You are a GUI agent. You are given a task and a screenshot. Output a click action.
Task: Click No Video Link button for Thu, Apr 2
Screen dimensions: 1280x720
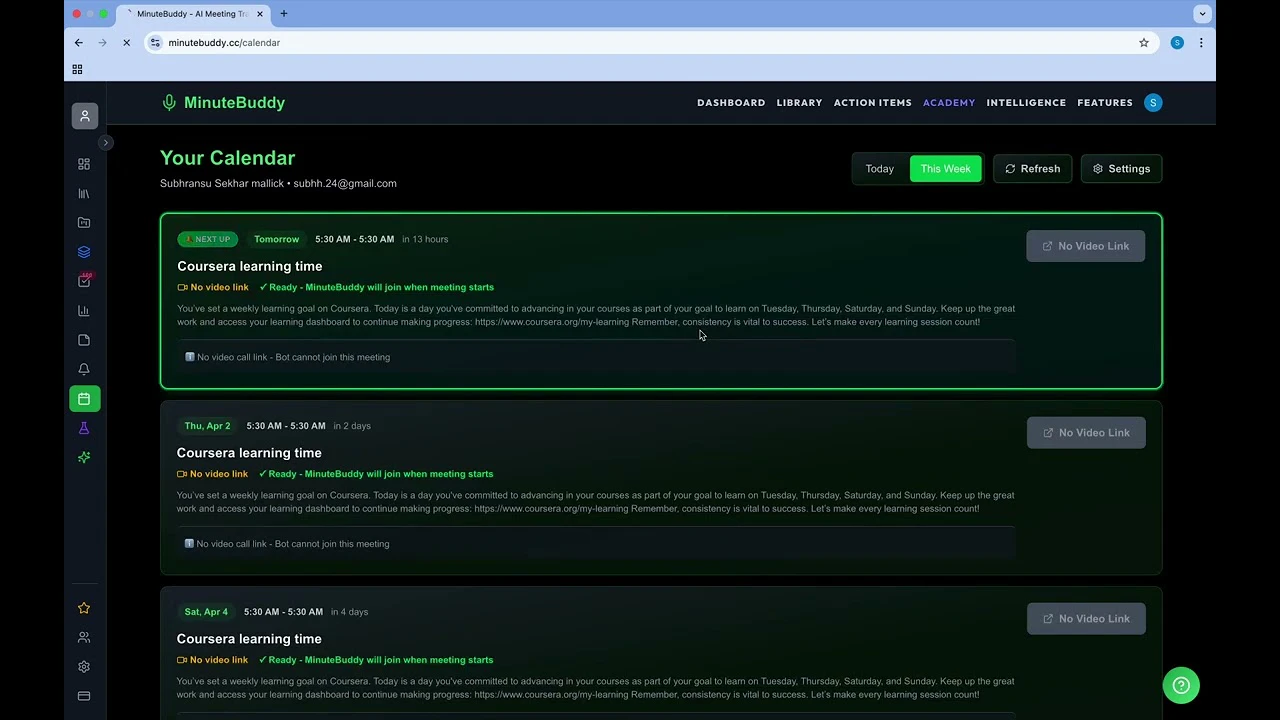tap(1086, 433)
